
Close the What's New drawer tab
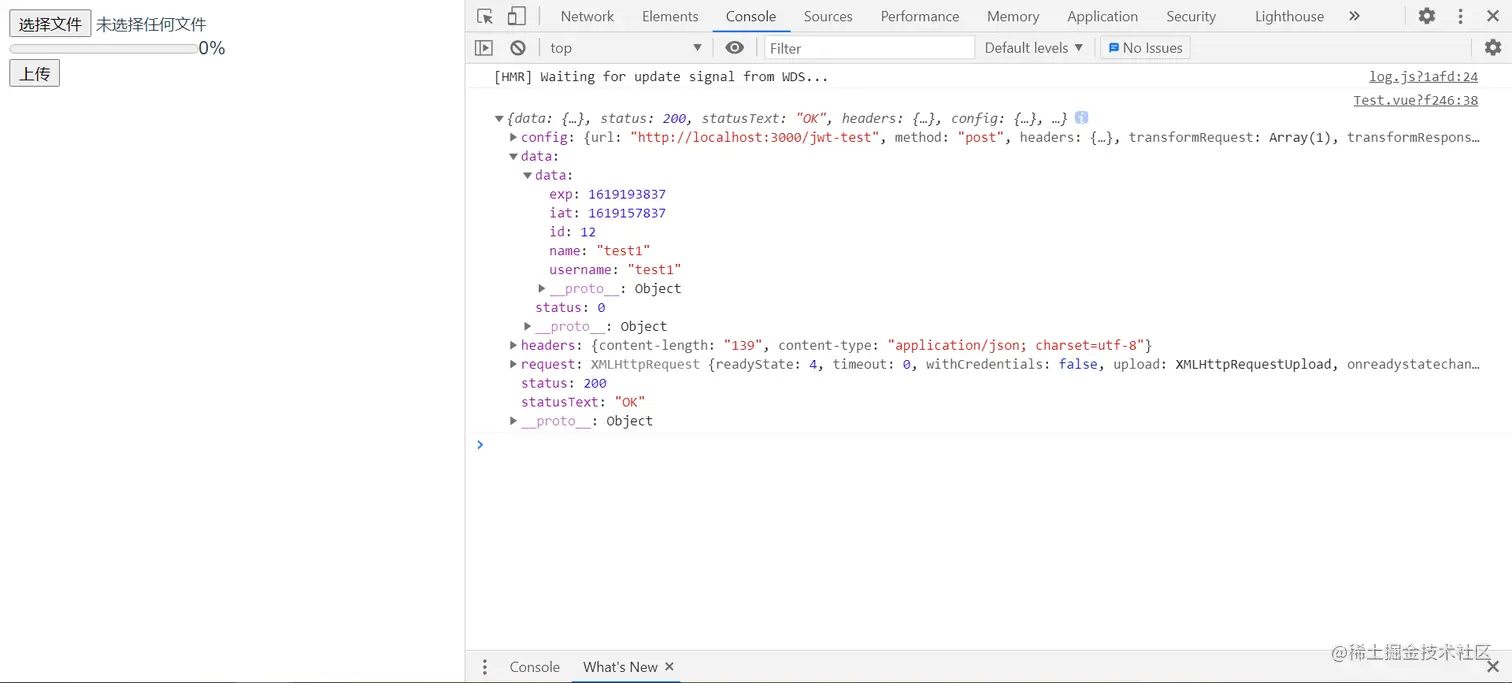tap(670, 667)
